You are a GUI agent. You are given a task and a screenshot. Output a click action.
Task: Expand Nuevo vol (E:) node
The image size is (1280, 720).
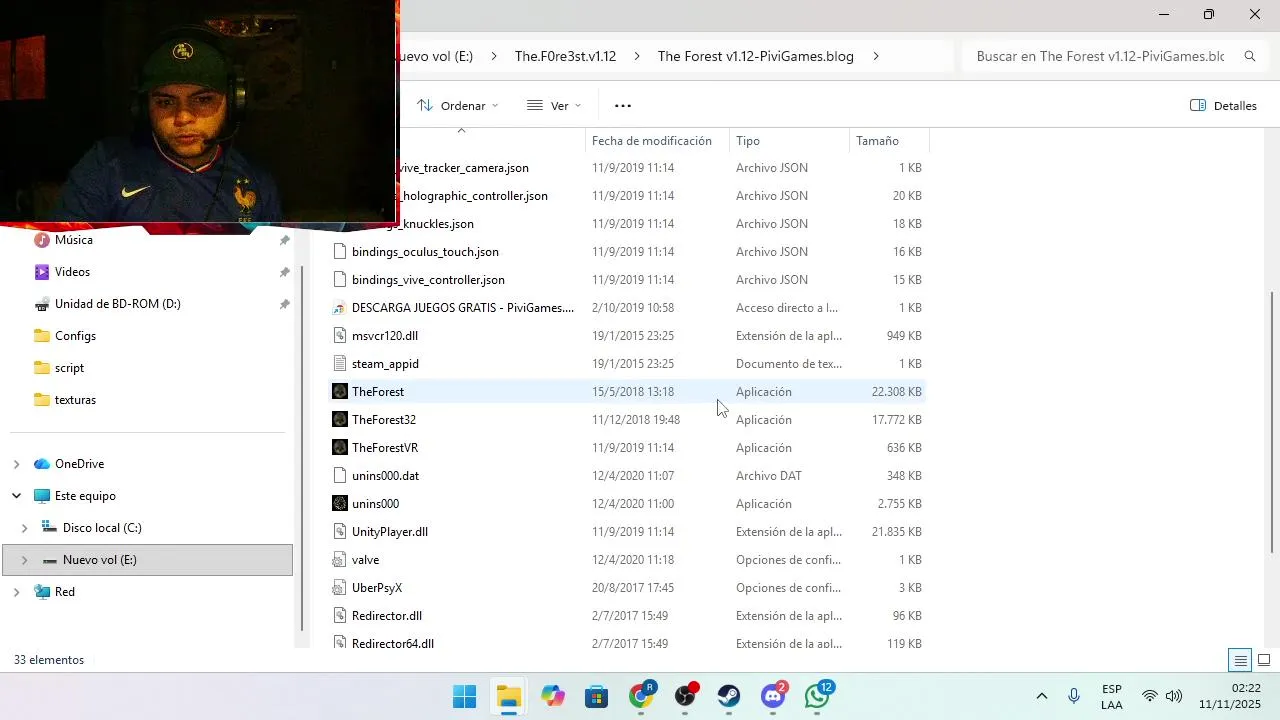pos(24,560)
